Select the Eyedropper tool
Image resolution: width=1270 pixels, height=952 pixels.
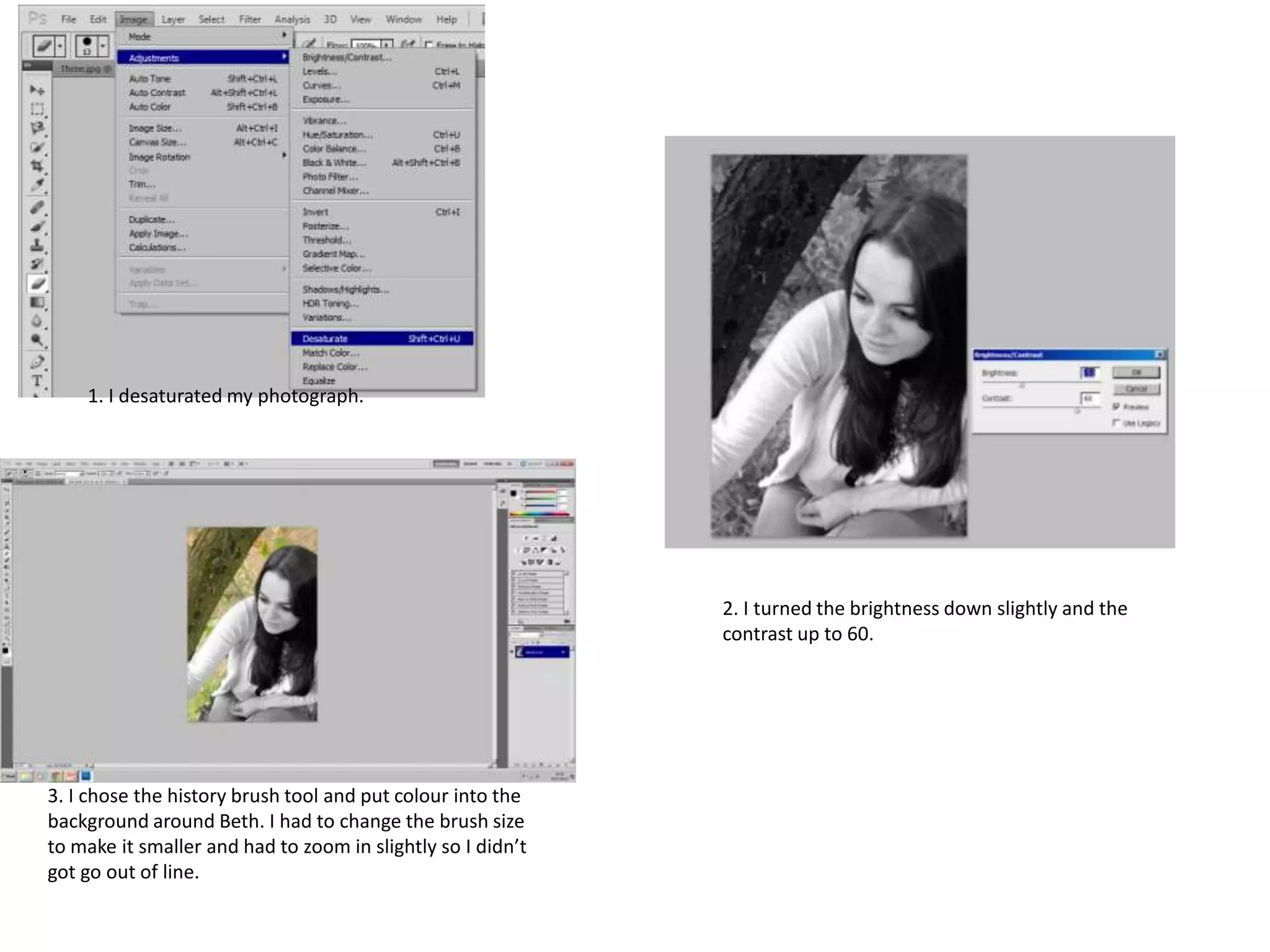[x=37, y=185]
